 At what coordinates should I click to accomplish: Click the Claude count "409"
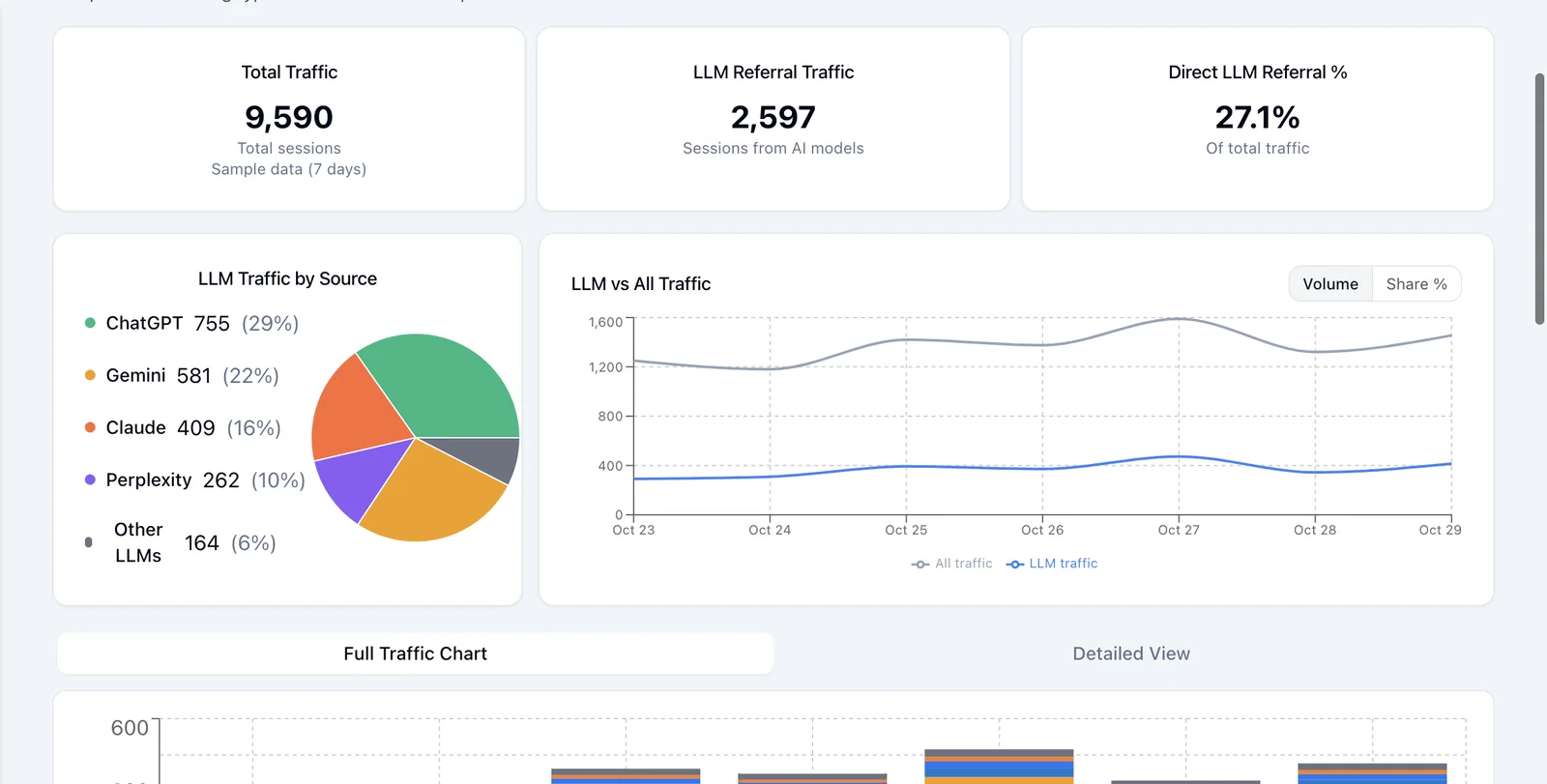pyautogui.click(x=196, y=427)
